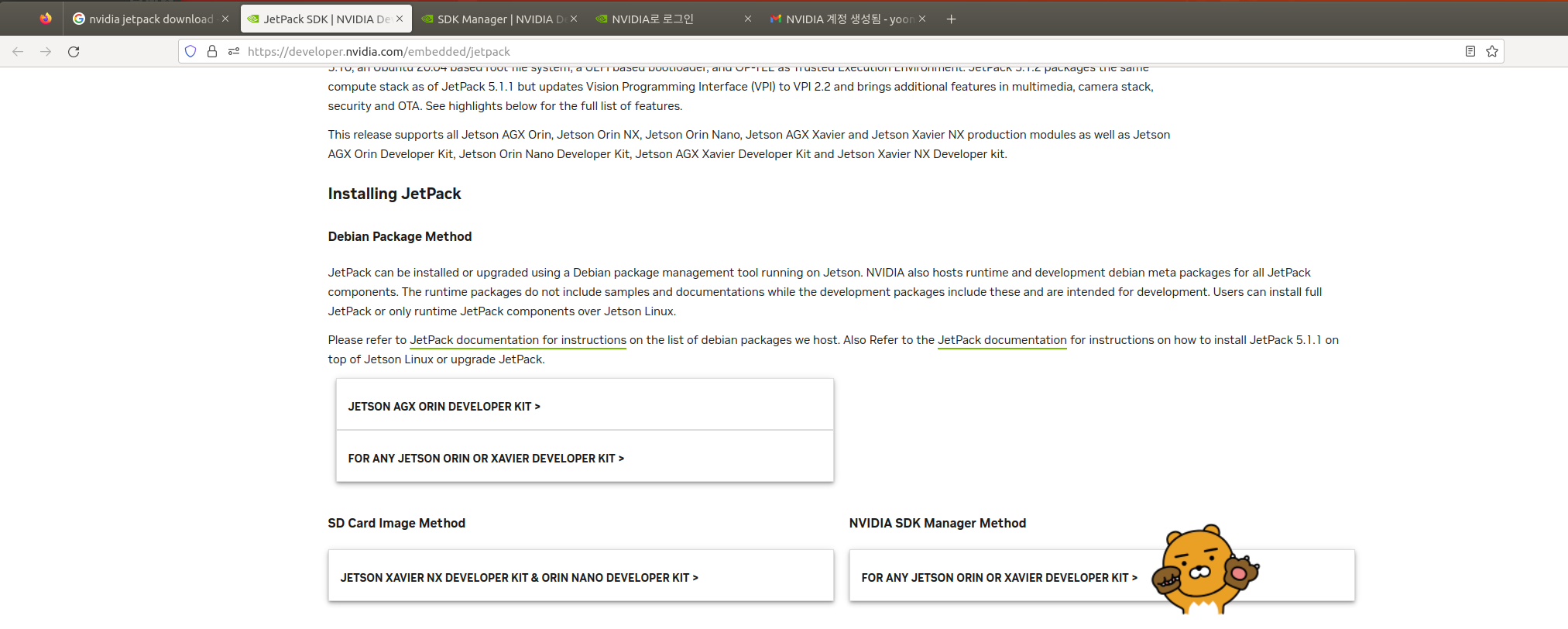
Task: Open the SDK Manager tab
Action: [x=500, y=19]
